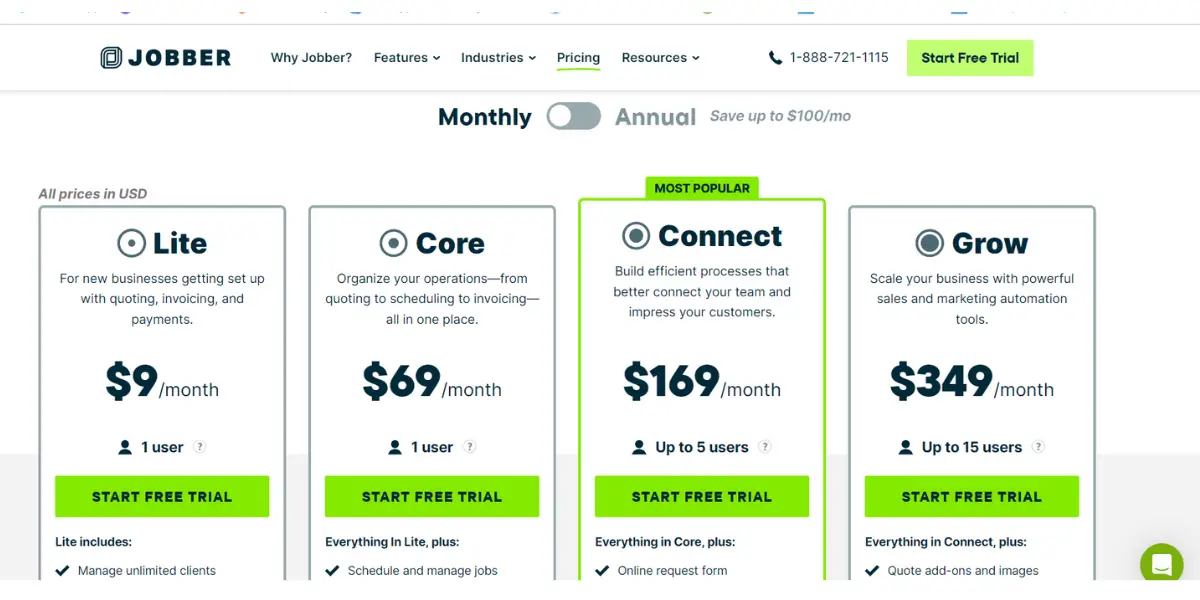Open the chat widget bubble icon
Viewport: 1200px width, 600px height.
click(x=1161, y=564)
